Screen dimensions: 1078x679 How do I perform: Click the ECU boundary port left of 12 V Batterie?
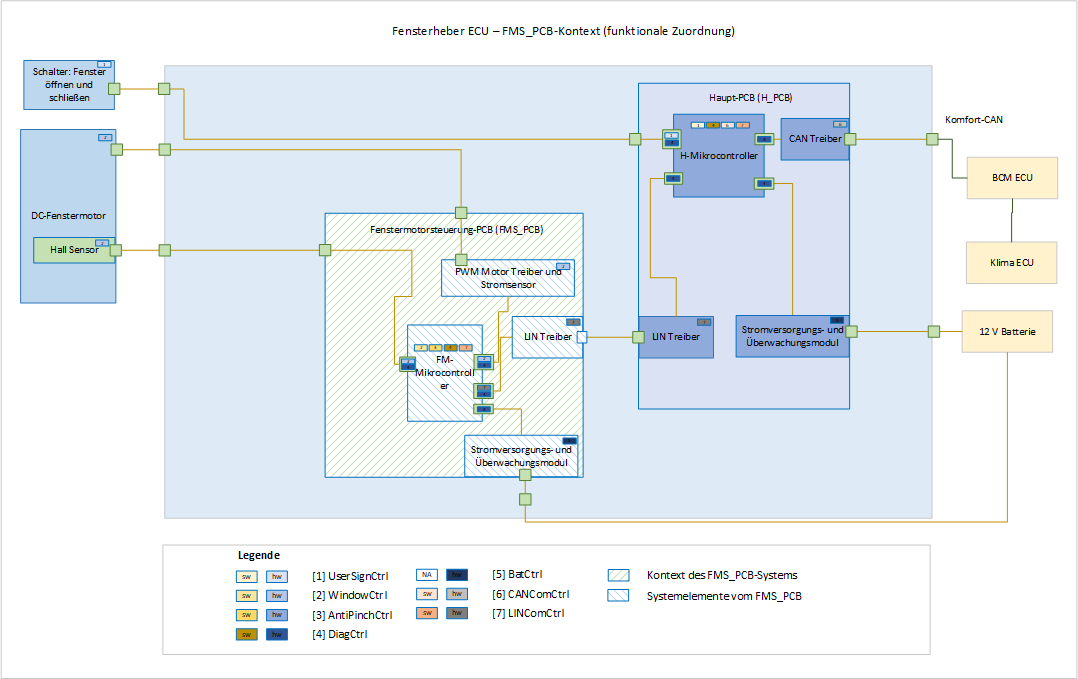(934, 332)
